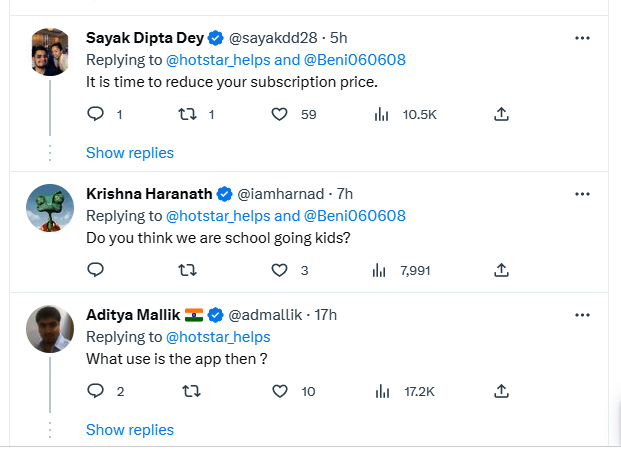
Task: Like the tweet about reducing subscription price
Action: click(x=279, y=114)
